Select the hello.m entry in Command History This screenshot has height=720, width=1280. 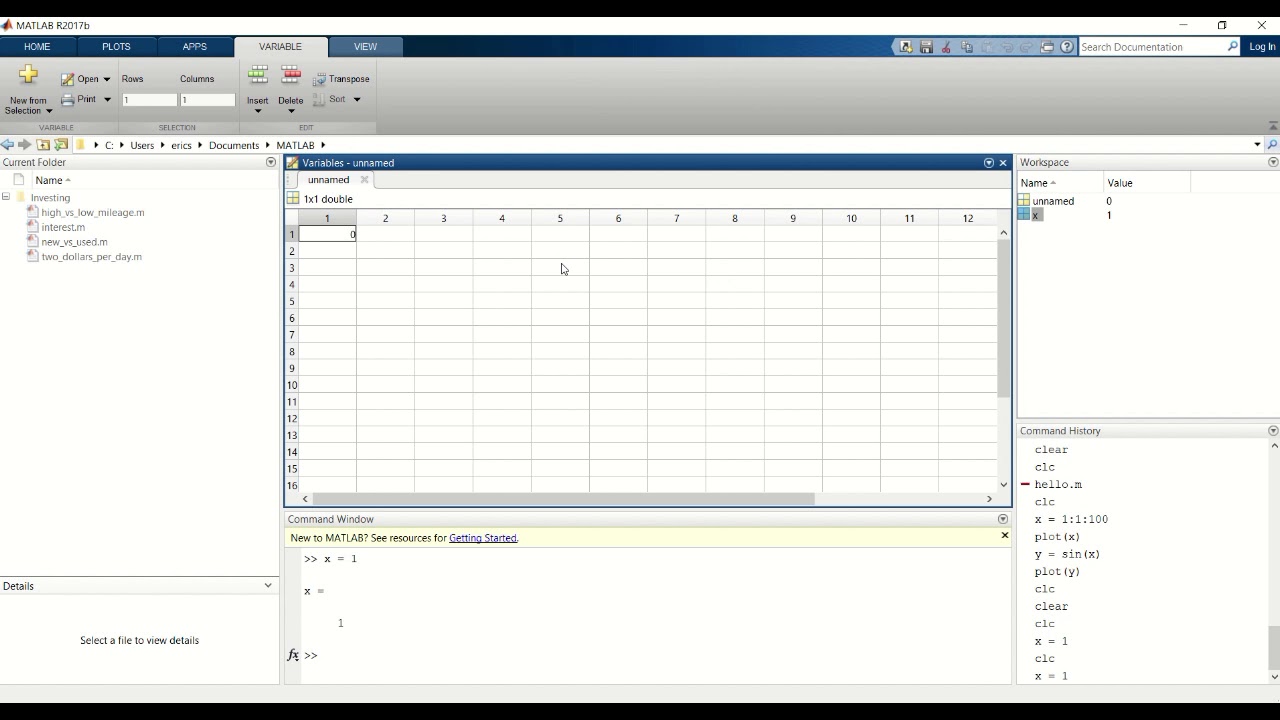[1058, 485]
